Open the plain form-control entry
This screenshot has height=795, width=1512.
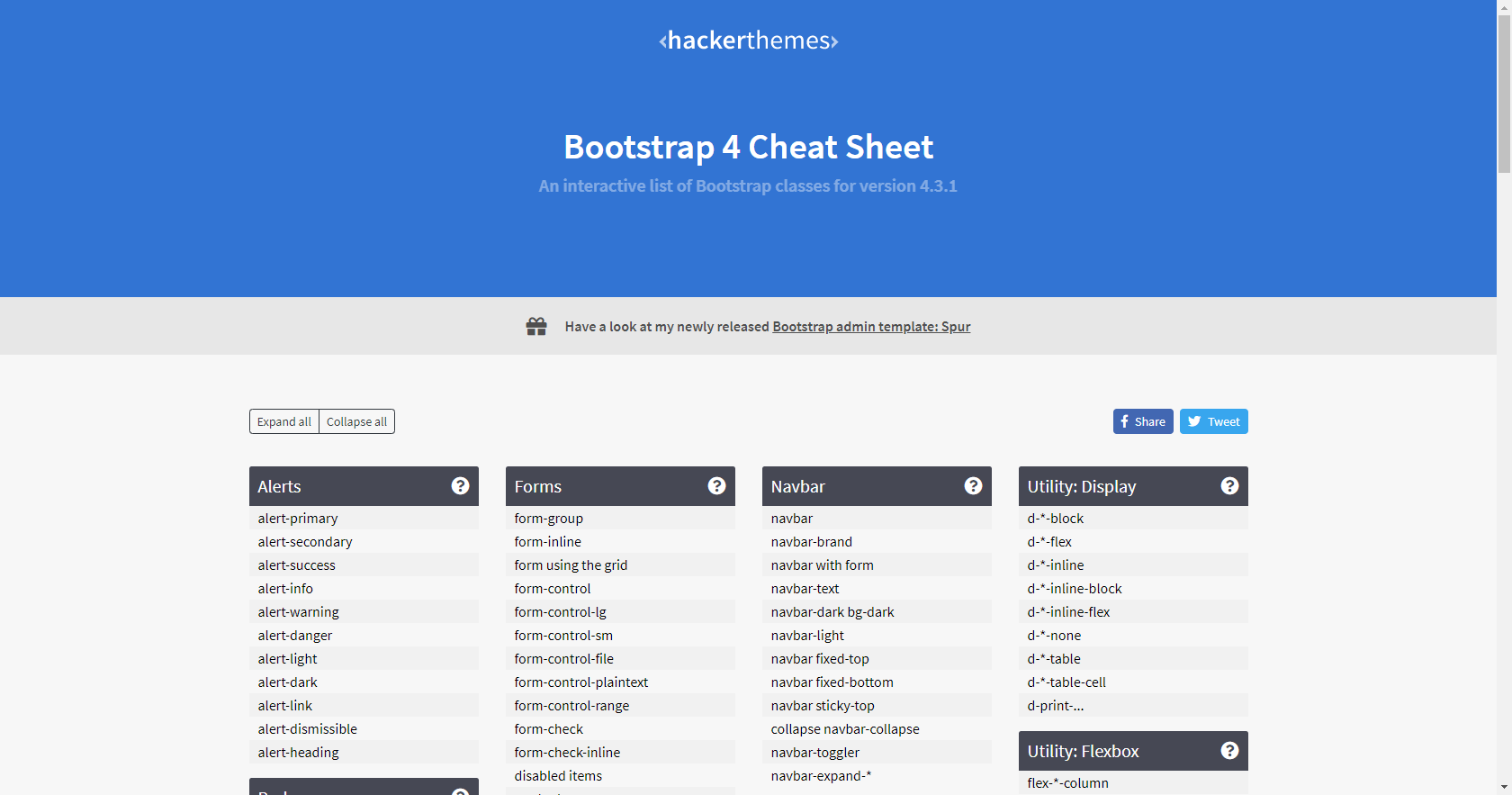(620, 588)
